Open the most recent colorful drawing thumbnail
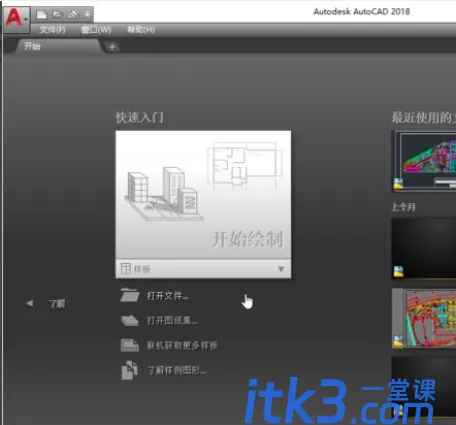The image size is (456, 425). coord(424,161)
